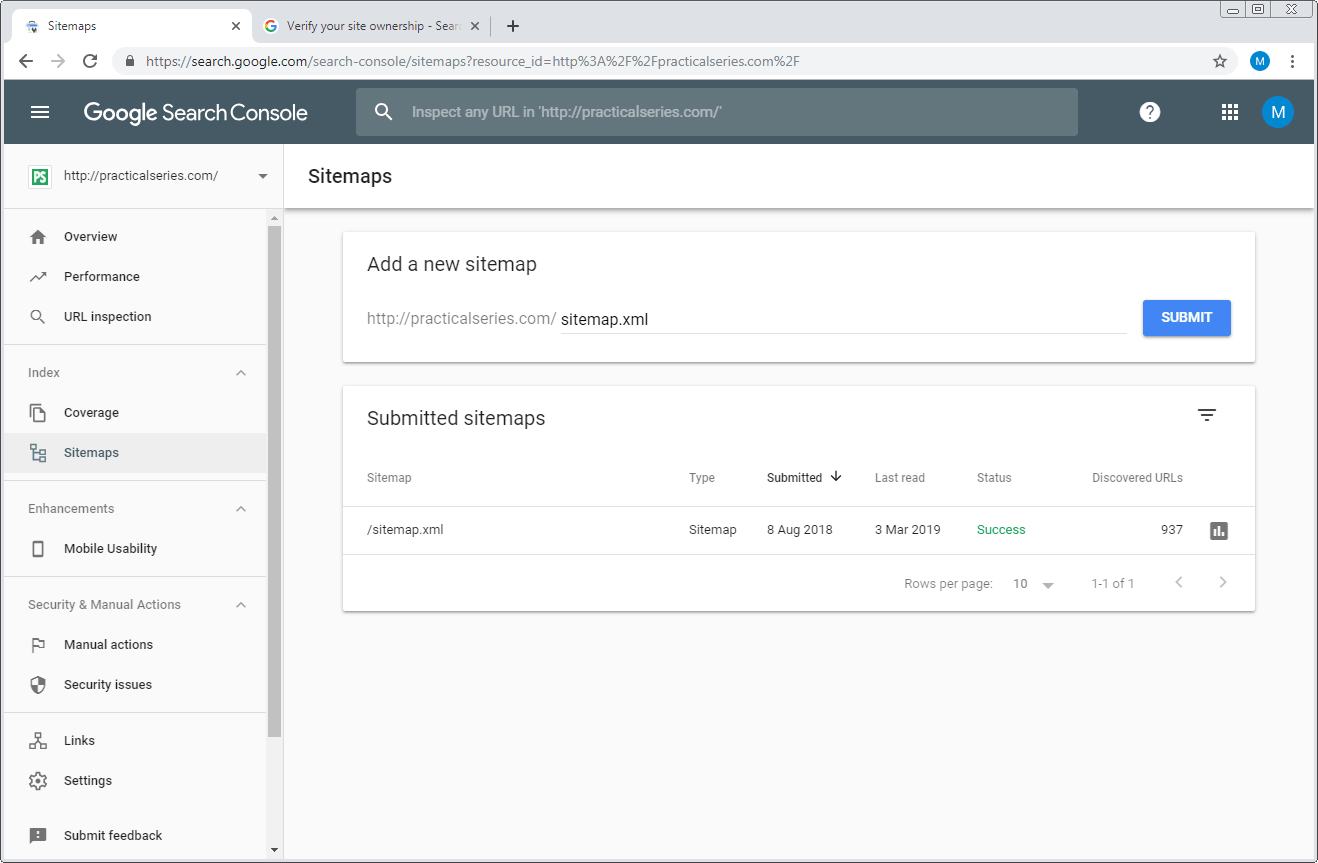Image resolution: width=1318 pixels, height=863 pixels.
Task: Click the Security issues shield icon
Action: pos(38,685)
